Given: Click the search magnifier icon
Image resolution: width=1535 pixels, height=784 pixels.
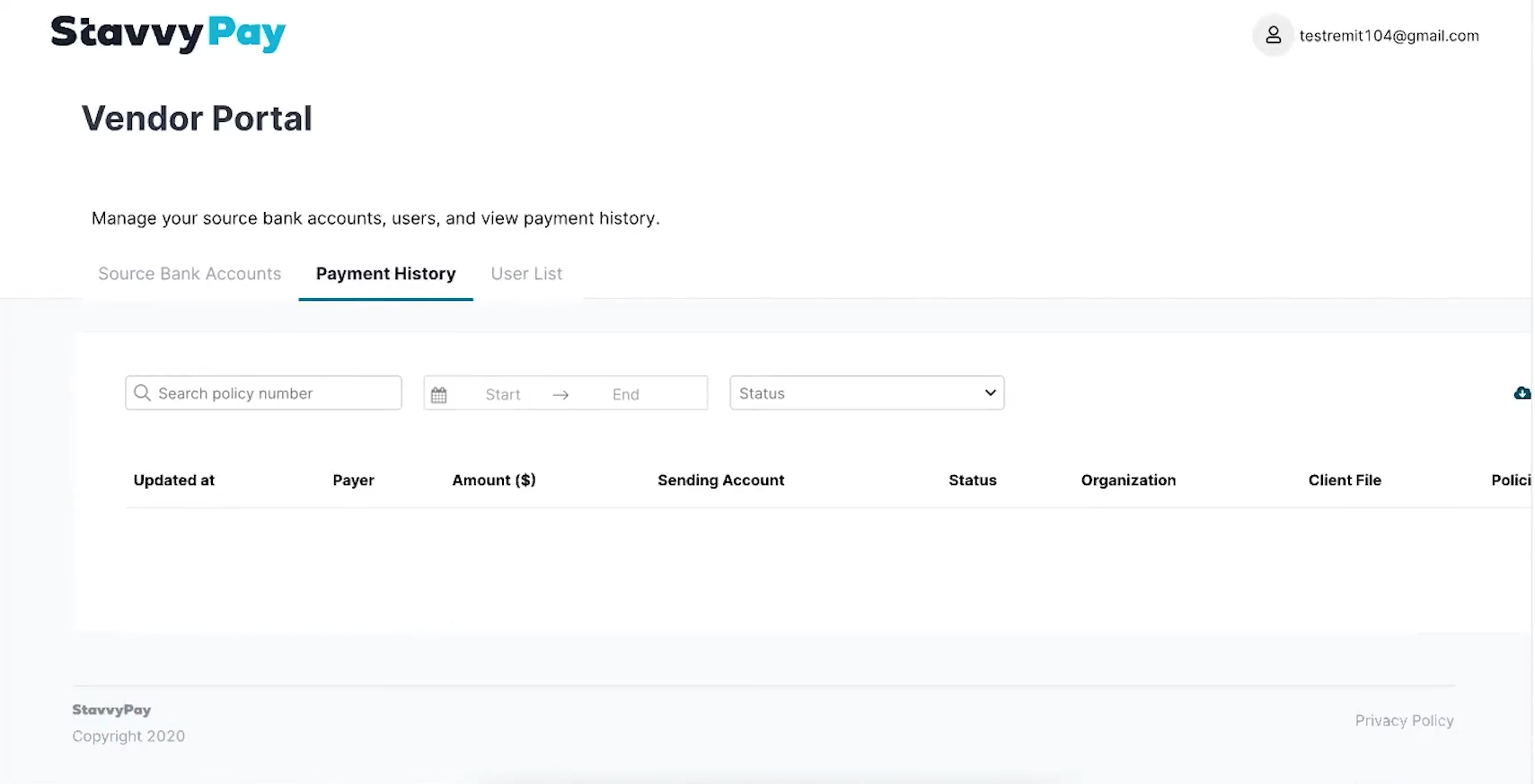Looking at the screenshot, I should point(142,392).
